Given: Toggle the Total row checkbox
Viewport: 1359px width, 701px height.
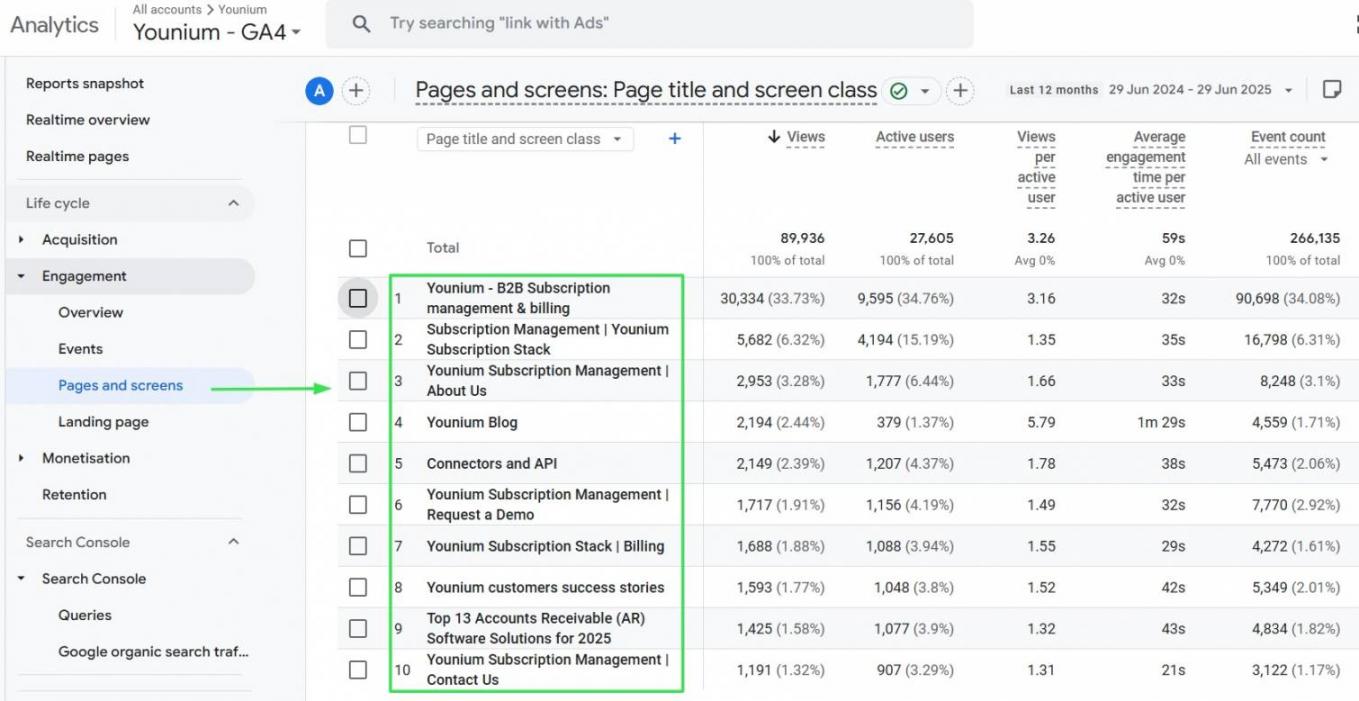Looking at the screenshot, I should click(x=358, y=248).
